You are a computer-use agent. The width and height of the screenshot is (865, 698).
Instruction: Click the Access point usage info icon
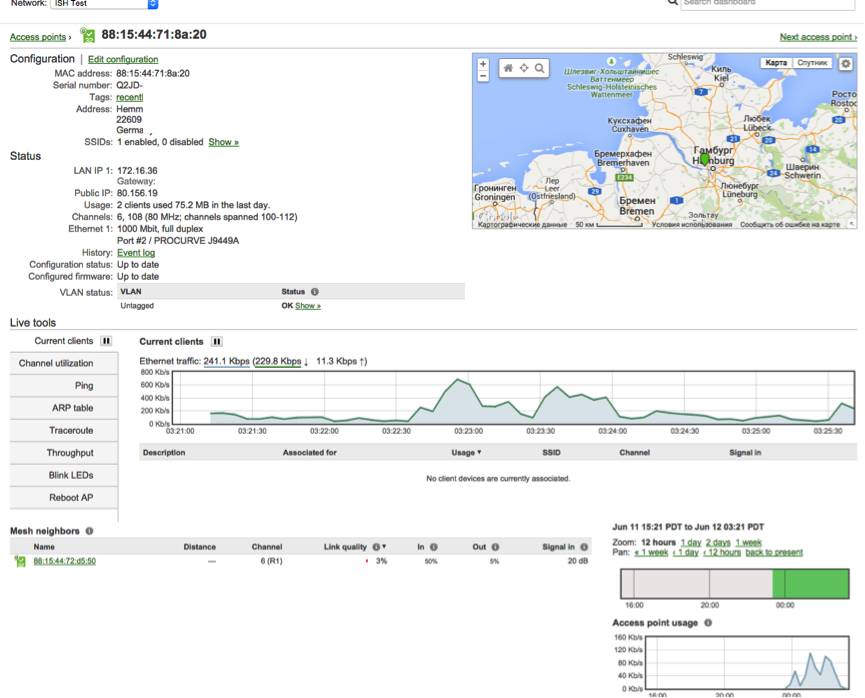708,622
